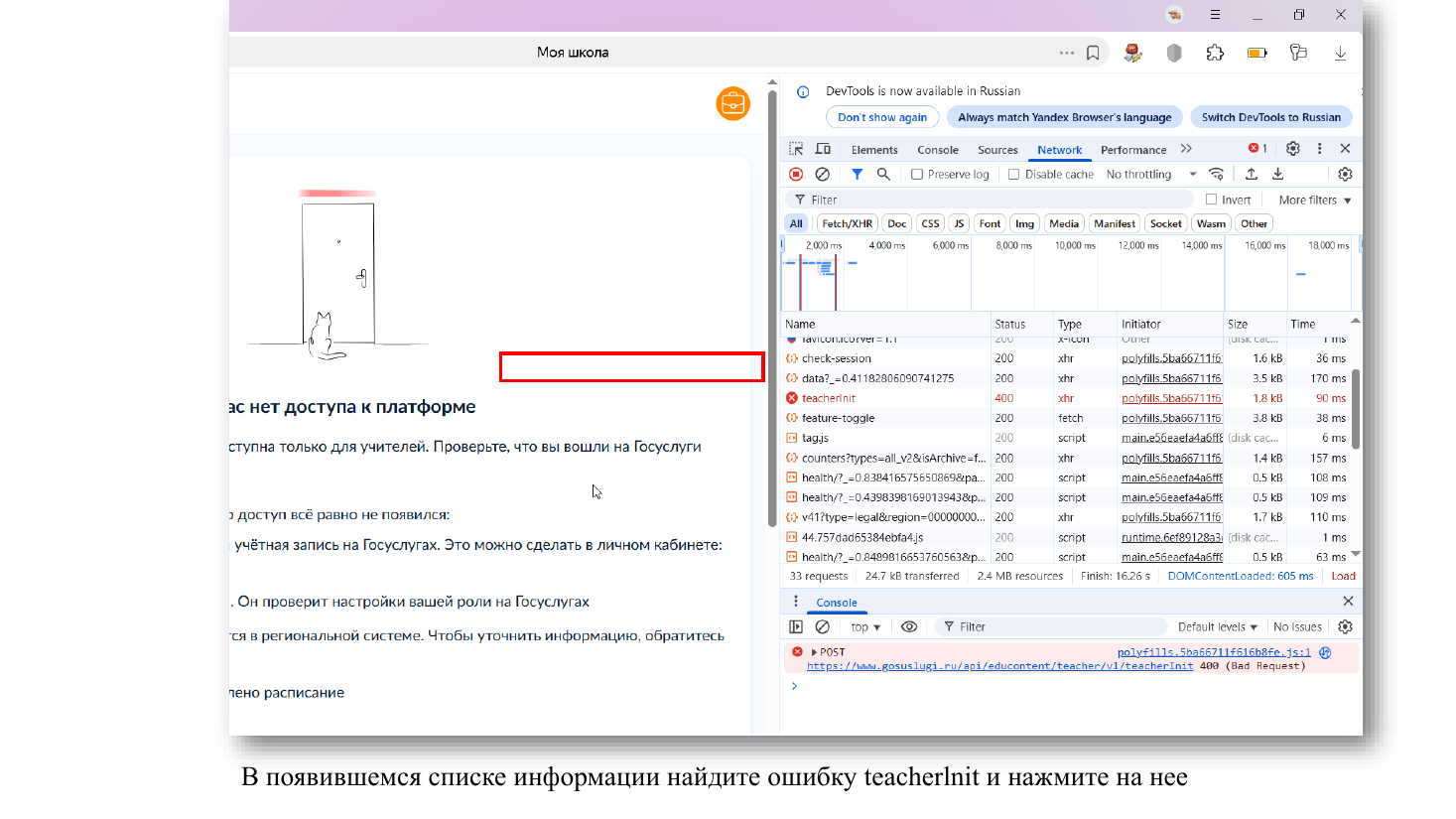Show more DevTools tabs chevron

[1186, 149]
